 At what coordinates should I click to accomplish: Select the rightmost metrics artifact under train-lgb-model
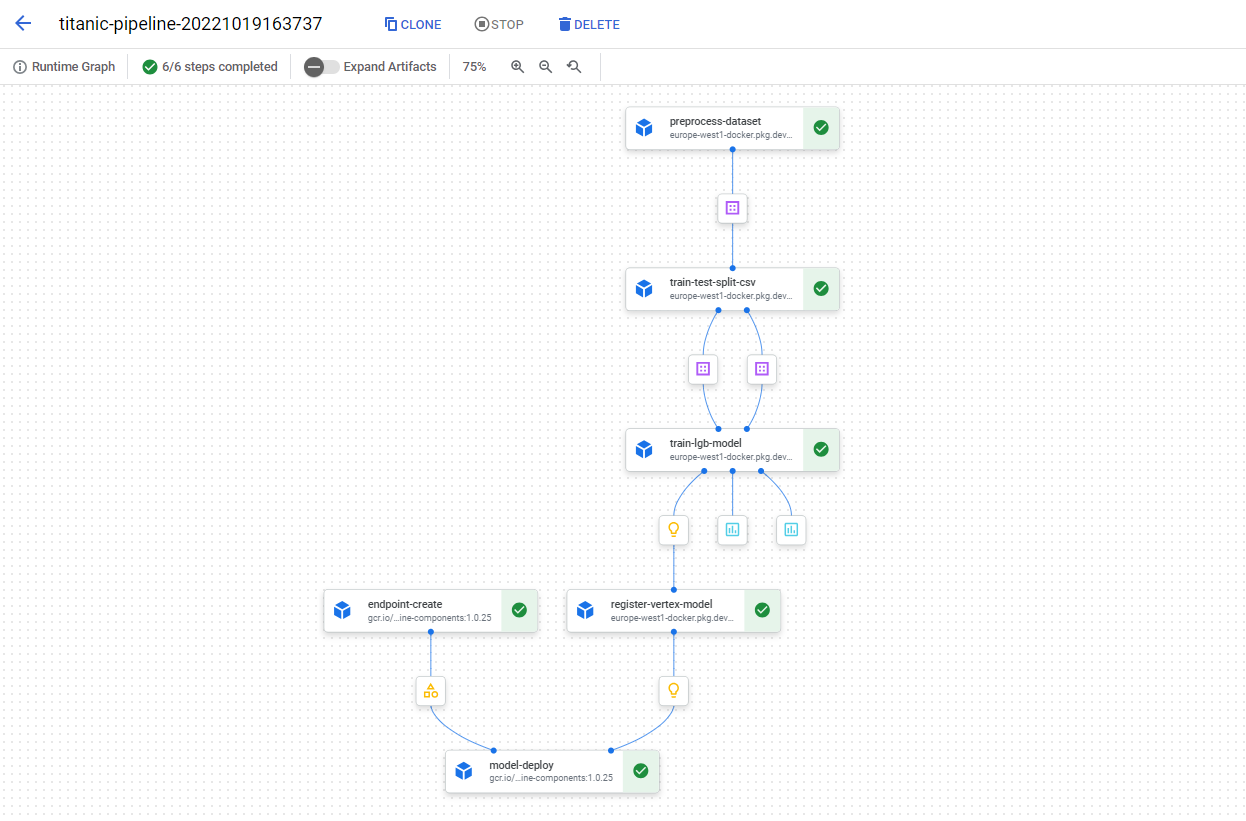791,530
